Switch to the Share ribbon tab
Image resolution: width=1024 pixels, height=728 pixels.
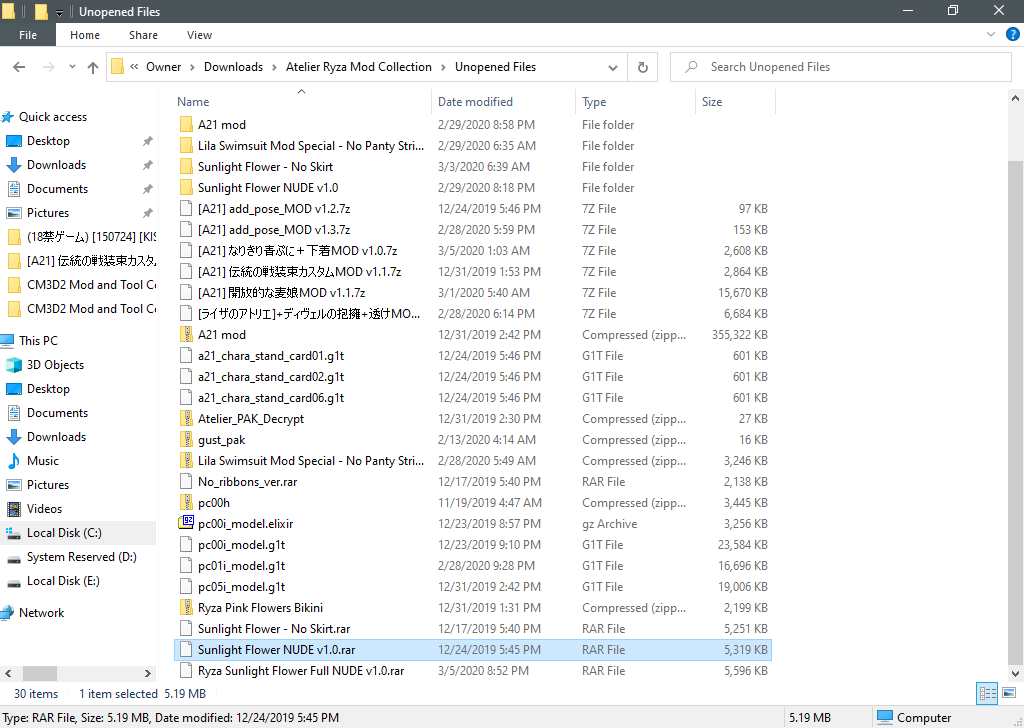[x=143, y=35]
